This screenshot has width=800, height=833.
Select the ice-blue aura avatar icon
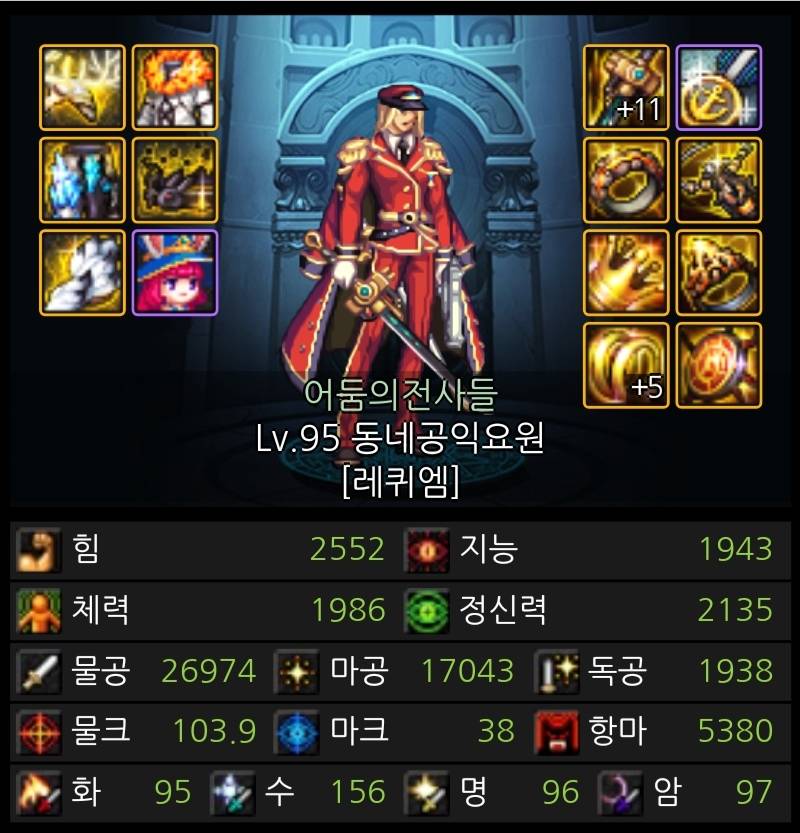82,180
